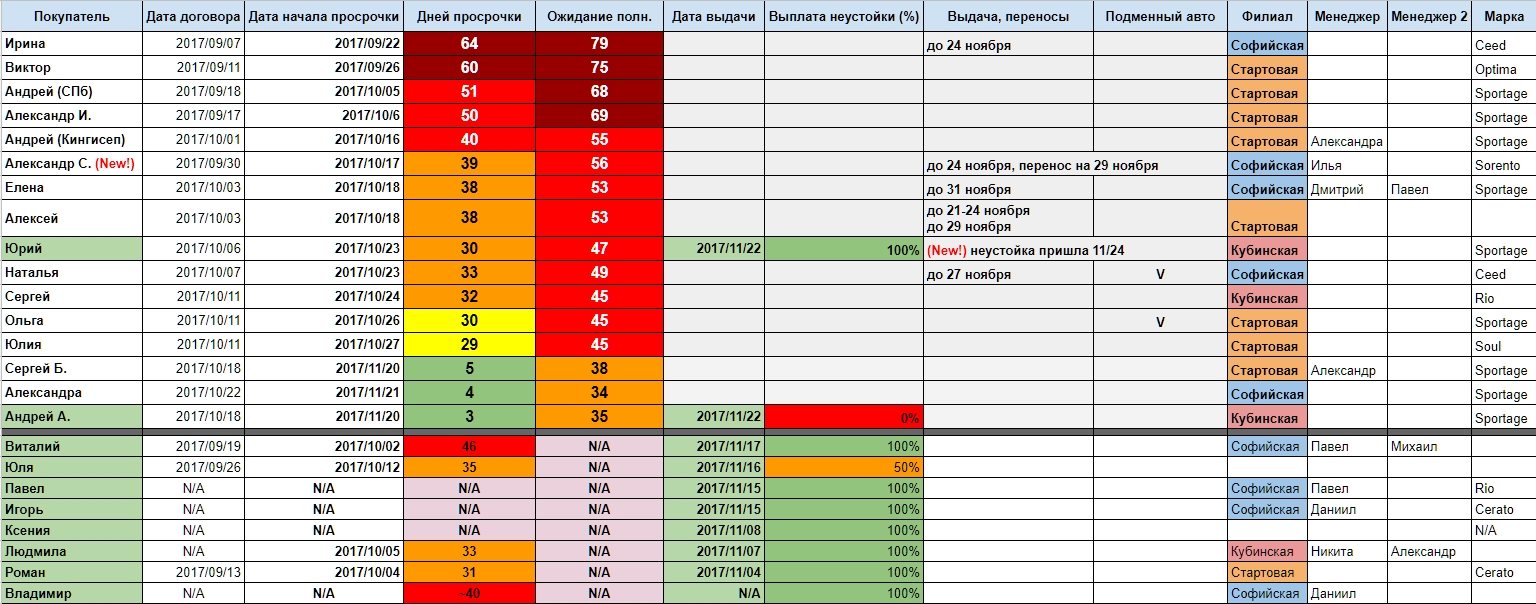Select the note до 27 ноября

tap(969, 275)
